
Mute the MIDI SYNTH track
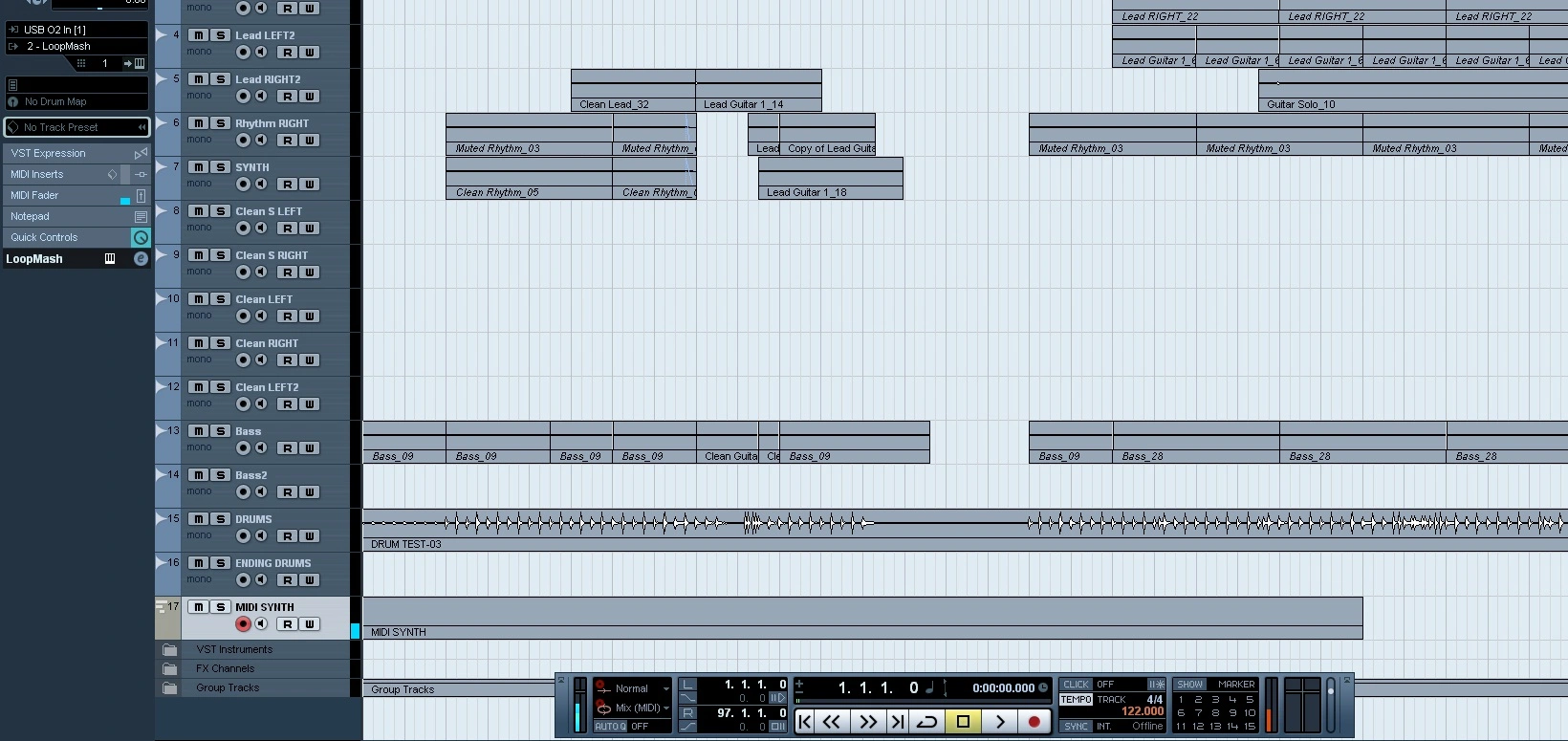tap(198, 607)
